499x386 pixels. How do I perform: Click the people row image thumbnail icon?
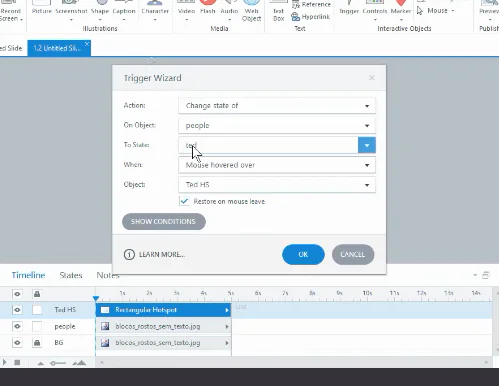tap(105, 326)
